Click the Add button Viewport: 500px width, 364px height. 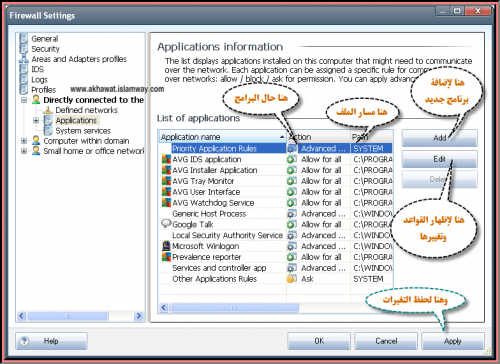(x=439, y=138)
